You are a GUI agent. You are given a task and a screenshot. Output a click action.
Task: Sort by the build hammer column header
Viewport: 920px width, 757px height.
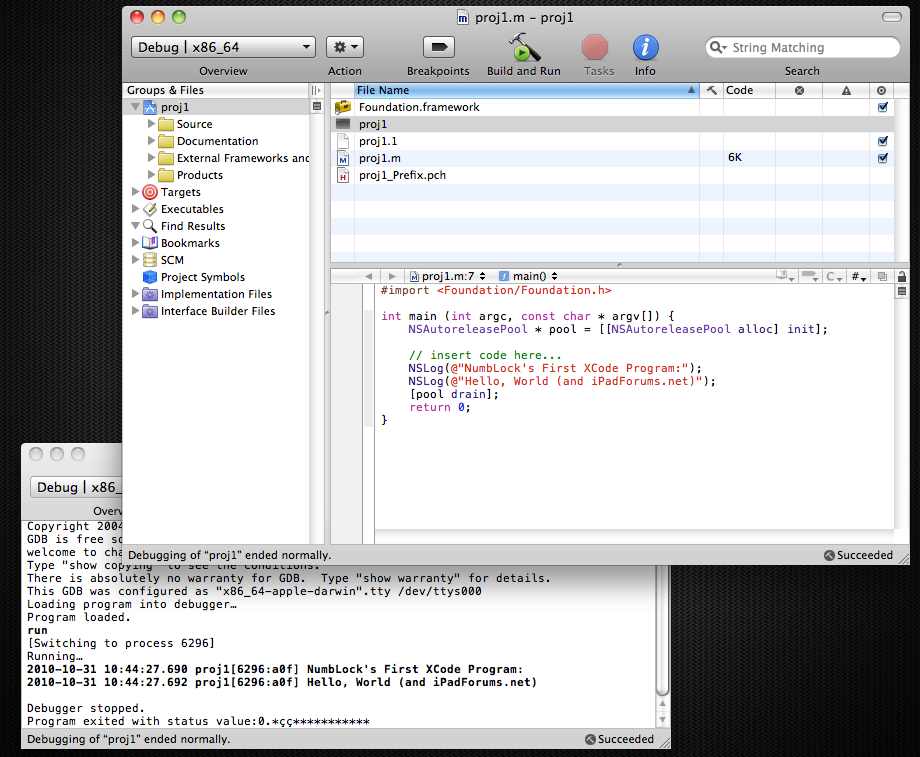point(711,90)
